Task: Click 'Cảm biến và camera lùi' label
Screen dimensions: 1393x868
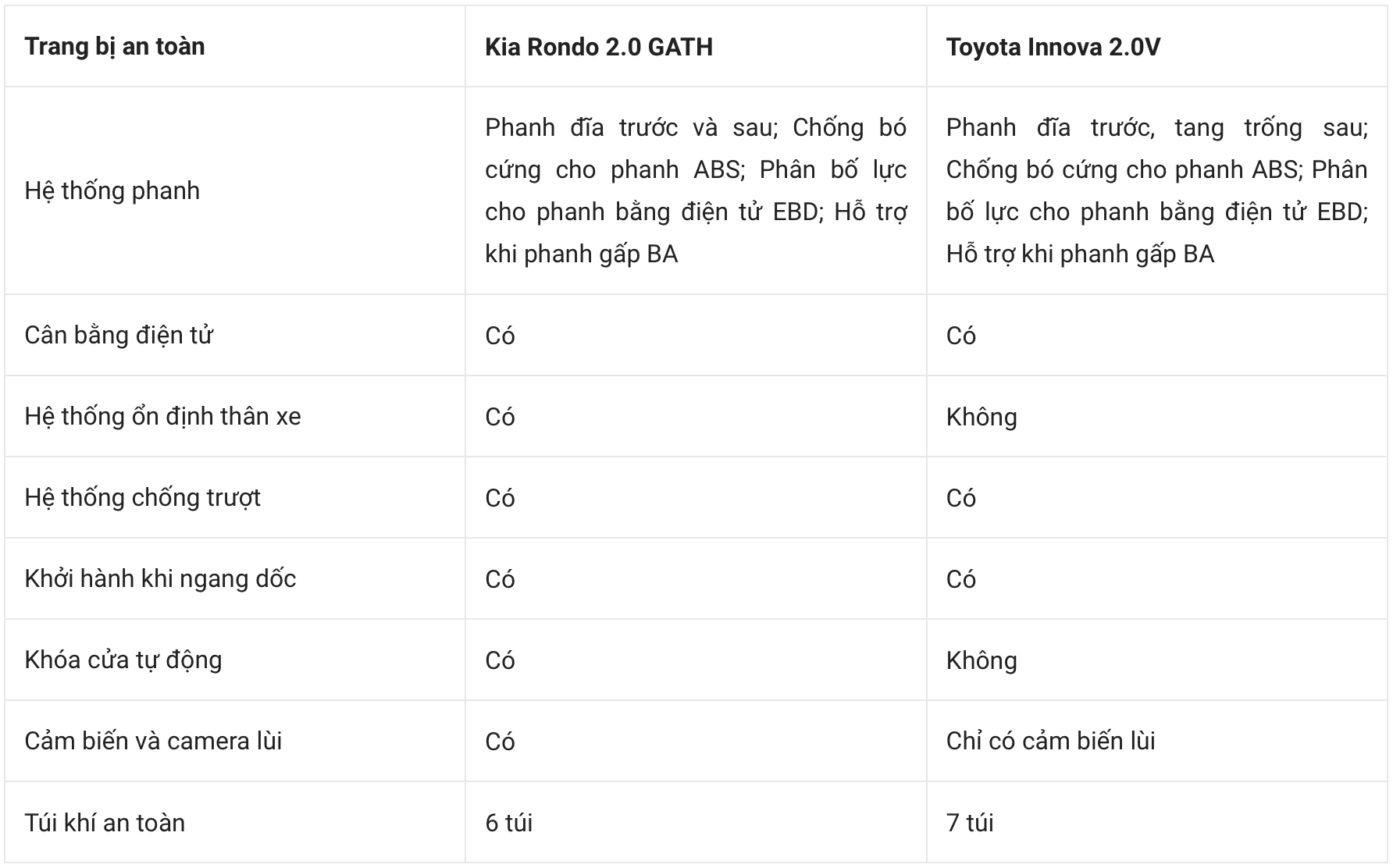Action: tap(153, 741)
